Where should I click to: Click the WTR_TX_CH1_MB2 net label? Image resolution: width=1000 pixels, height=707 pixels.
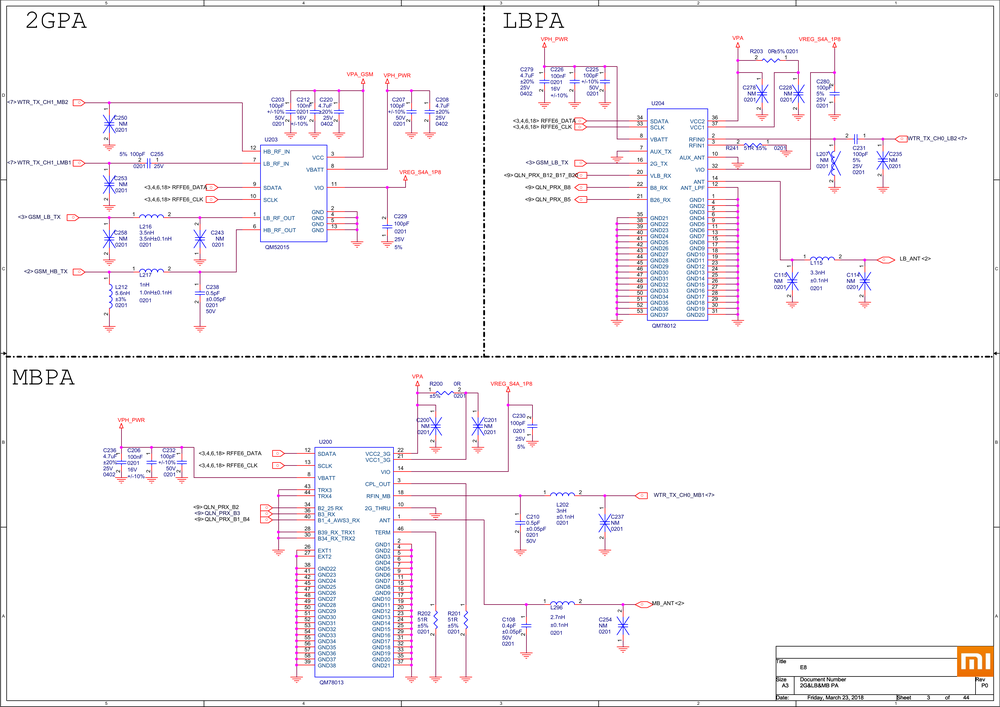click(x=42, y=102)
